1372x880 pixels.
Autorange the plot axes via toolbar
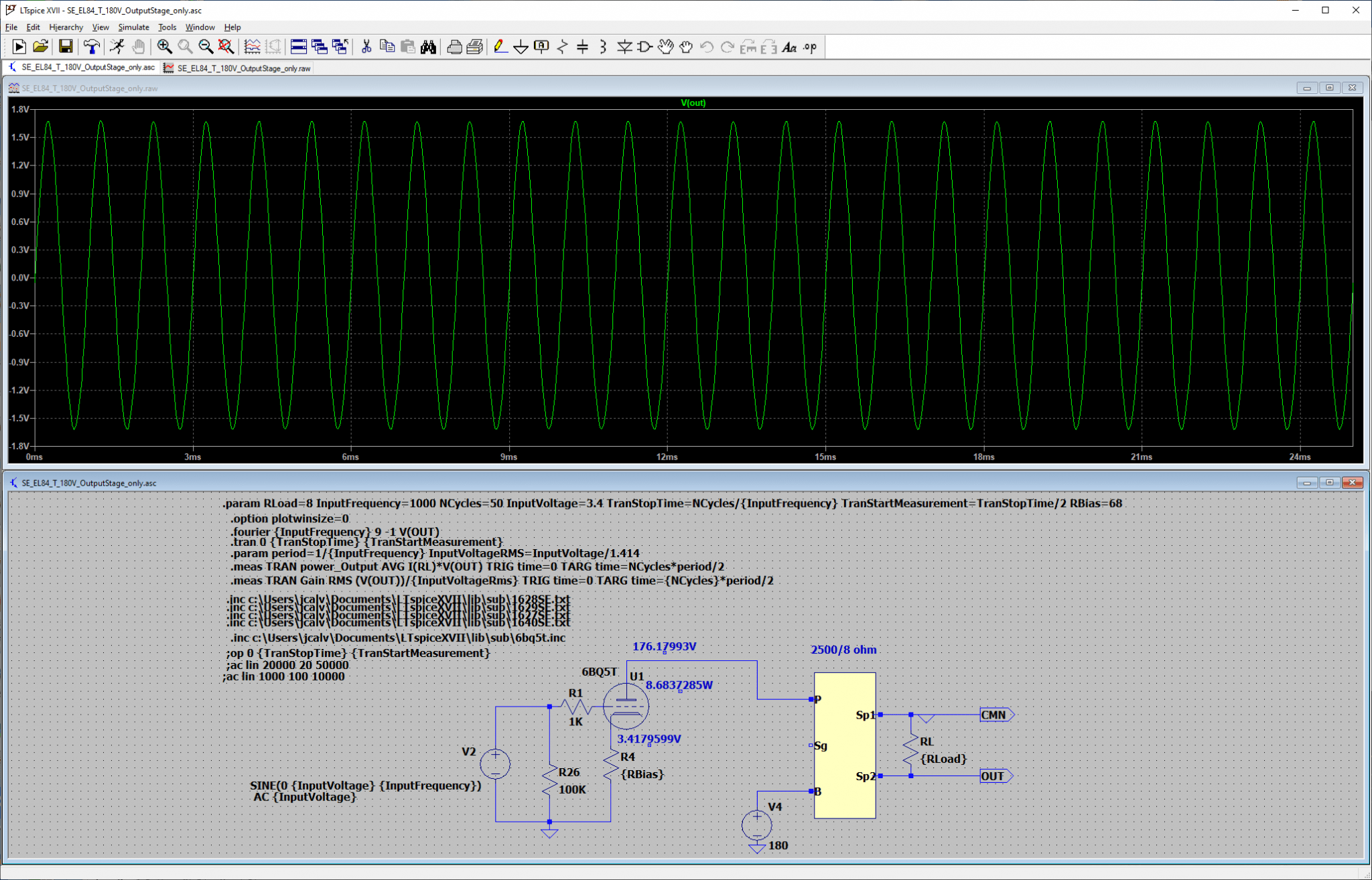click(252, 46)
